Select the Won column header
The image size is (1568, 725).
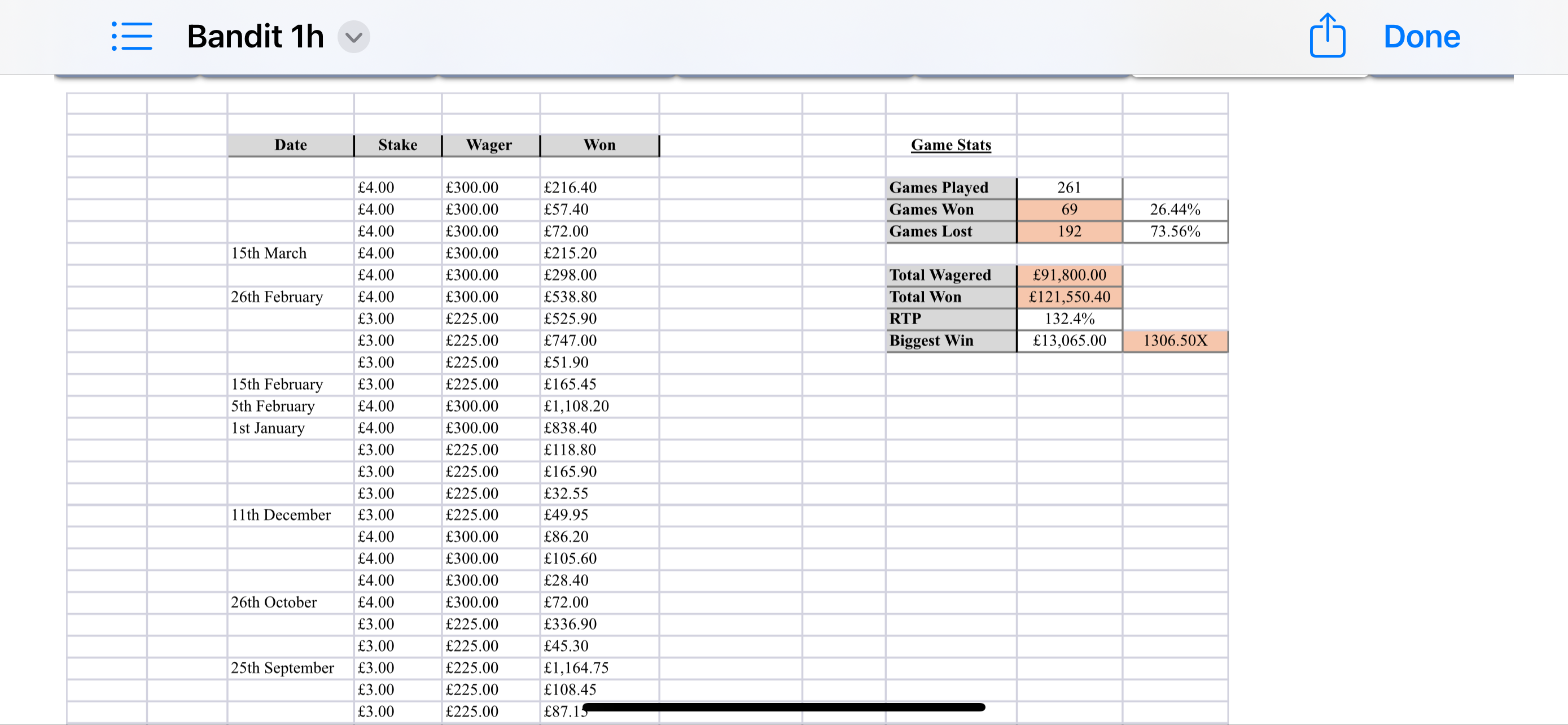(599, 145)
